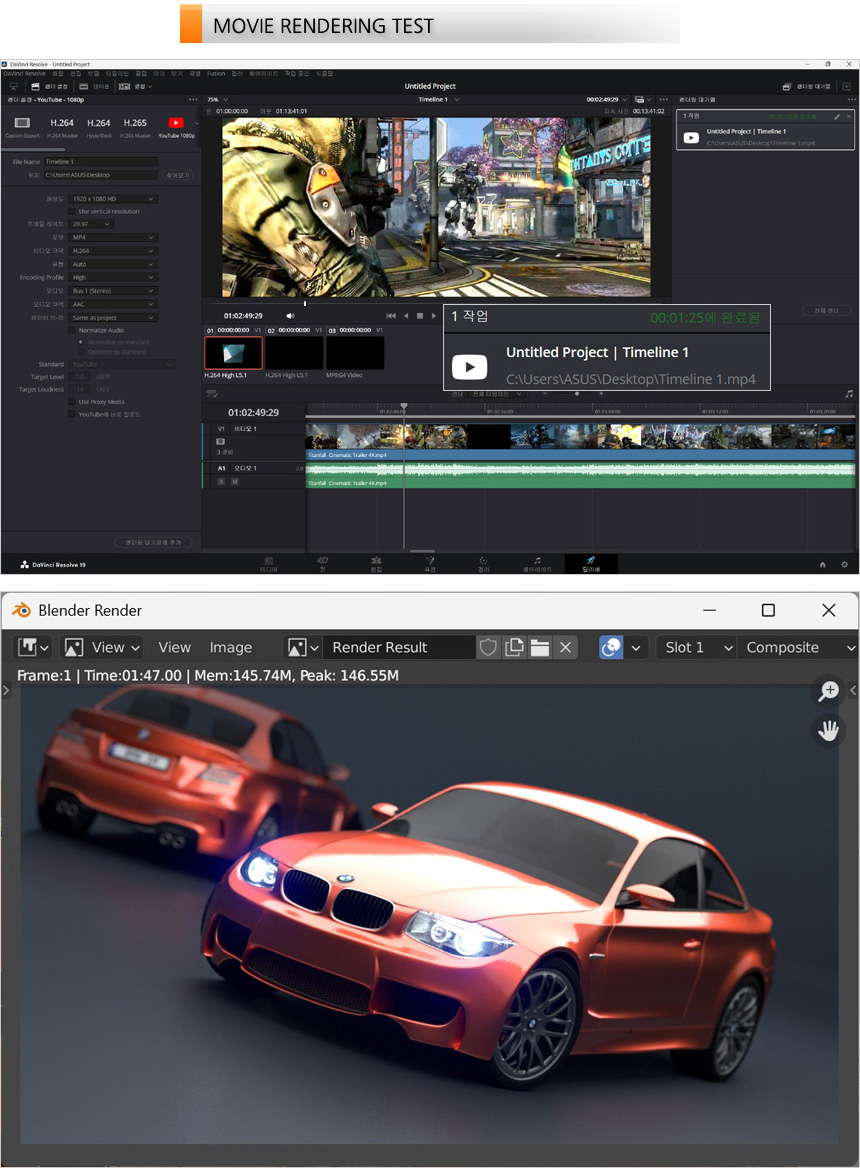Open the Fusion menu in the menu bar
This screenshot has width=860, height=1174.
pos(216,73)
